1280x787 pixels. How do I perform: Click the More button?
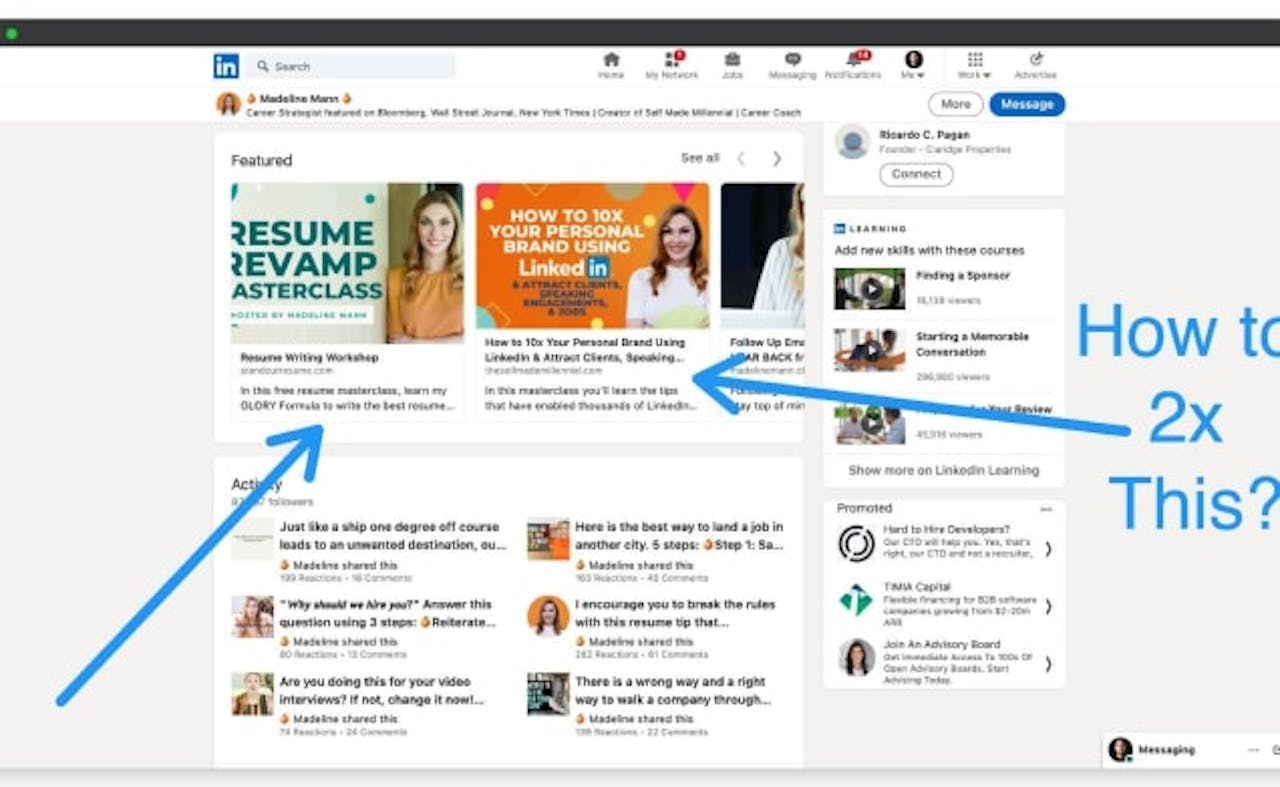(x=956, y=104)
